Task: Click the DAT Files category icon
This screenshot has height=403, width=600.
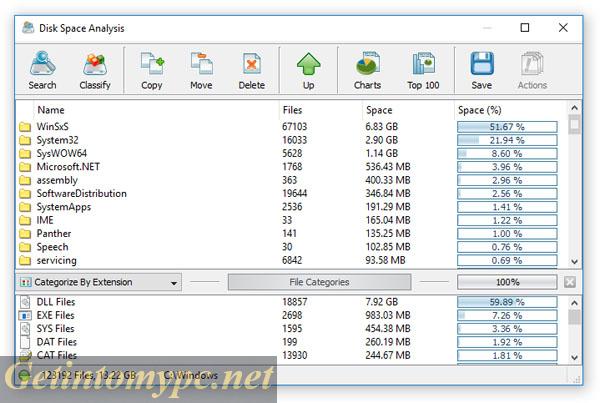Action: coord(25,342)
